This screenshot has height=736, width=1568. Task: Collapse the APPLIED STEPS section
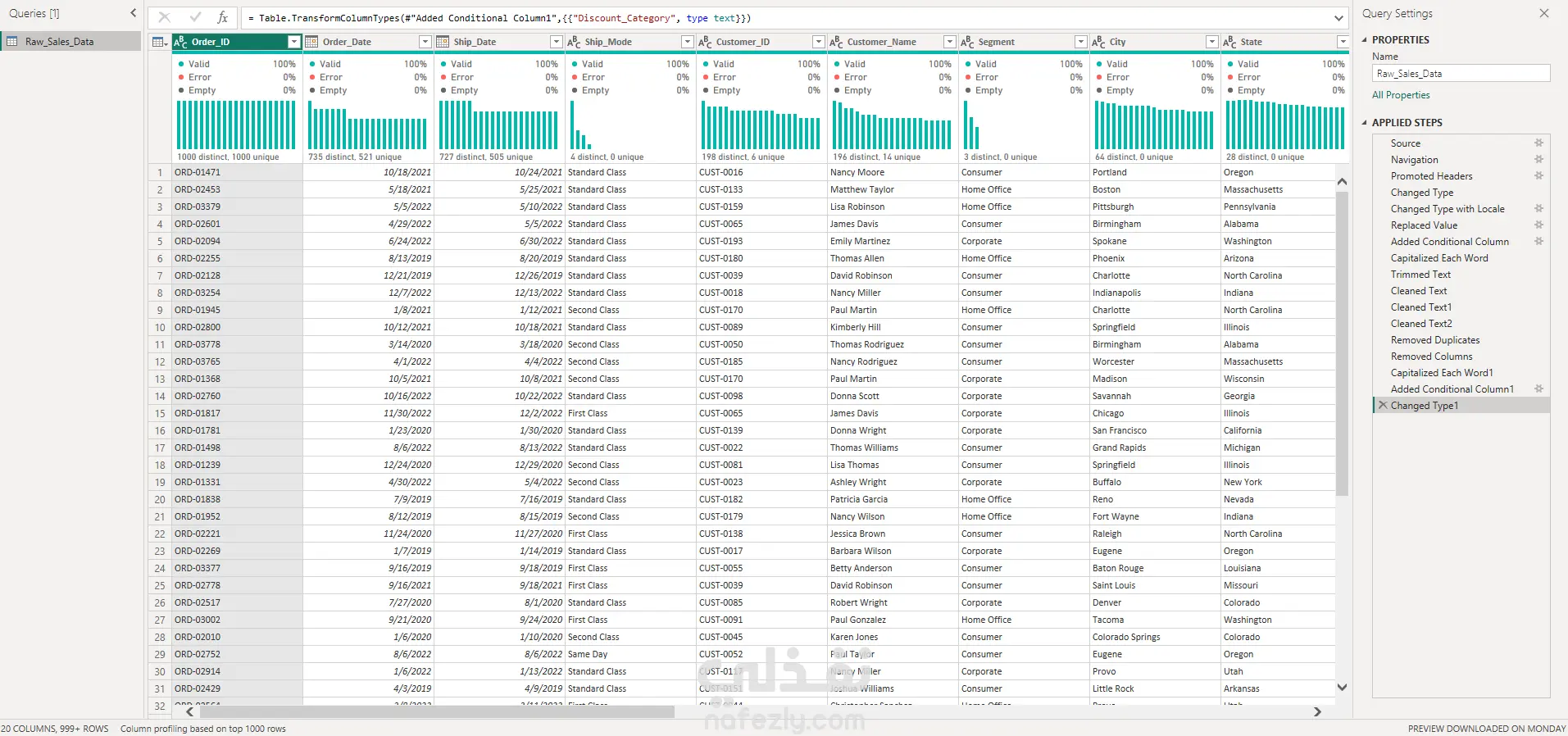(1365, 122)
